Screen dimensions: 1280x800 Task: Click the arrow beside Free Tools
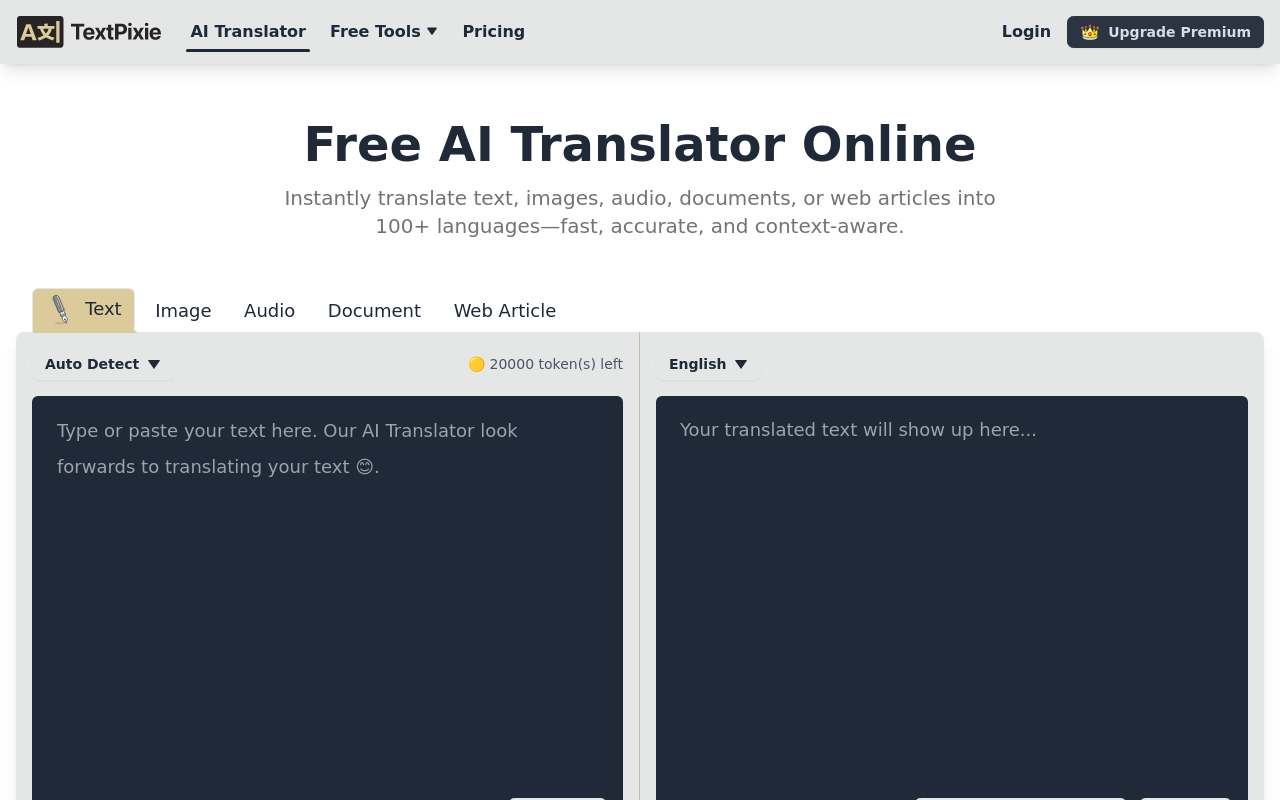[432, 31]
